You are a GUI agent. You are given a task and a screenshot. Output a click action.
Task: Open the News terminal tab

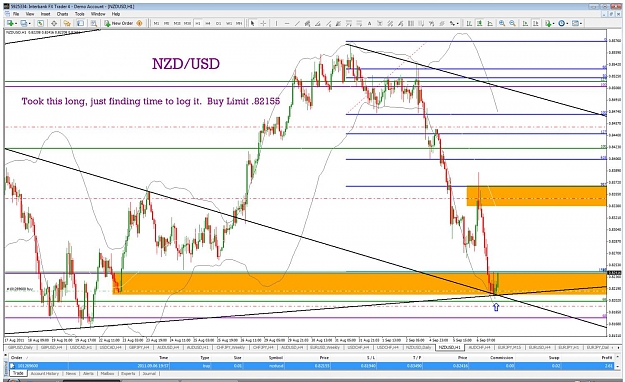71,374
